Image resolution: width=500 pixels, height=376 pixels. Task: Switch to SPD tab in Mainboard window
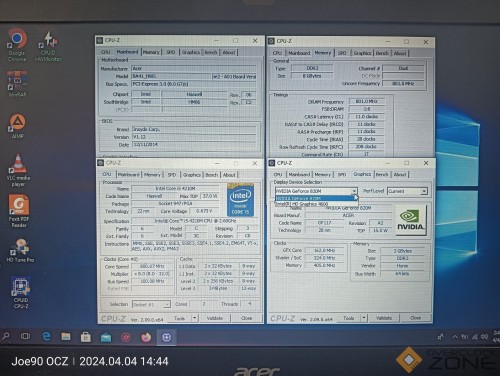[171, 52]
